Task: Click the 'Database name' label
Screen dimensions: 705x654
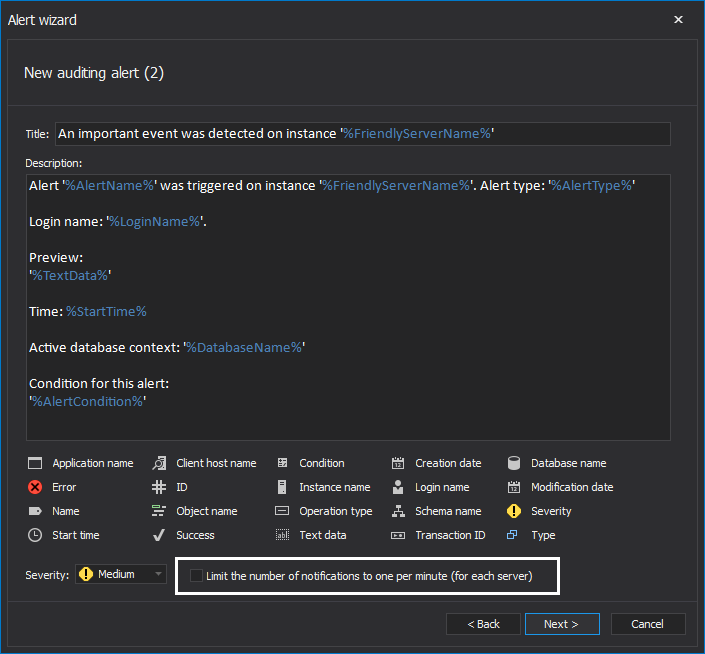Action: 569,463
